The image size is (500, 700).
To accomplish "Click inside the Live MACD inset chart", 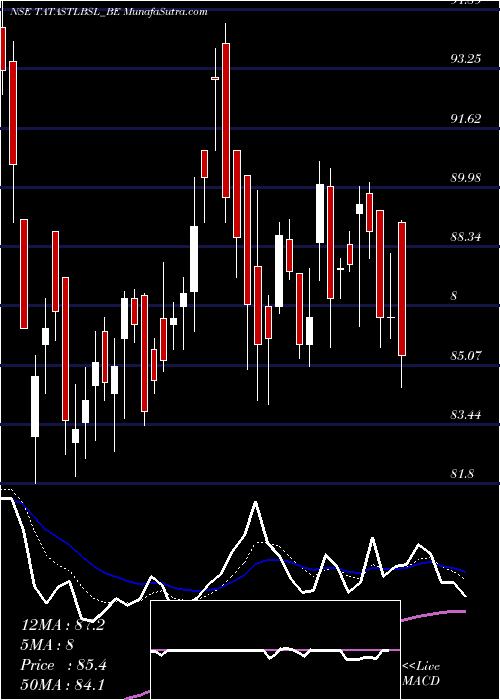I will pos(275,650).
